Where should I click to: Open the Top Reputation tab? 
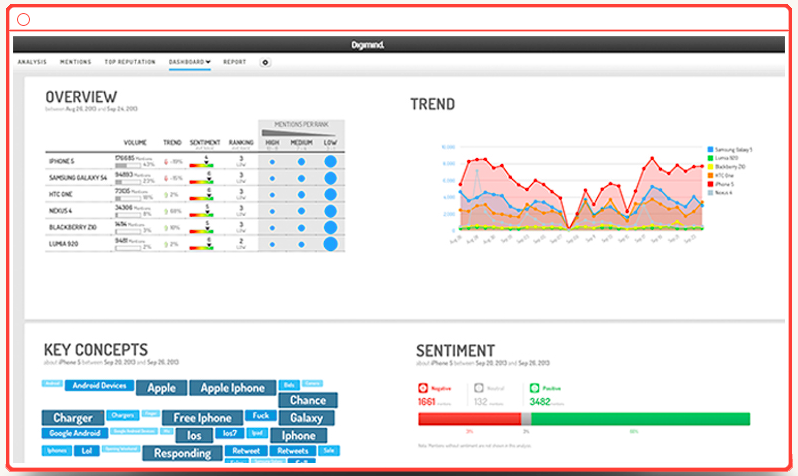130,62
